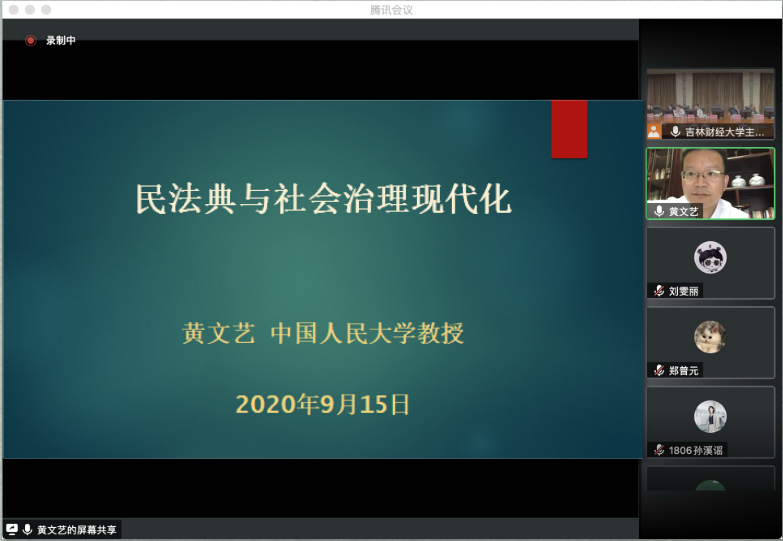783x541 pixels.
Task: Click the 录制中 recording status label
Action: (x=60, y=41)
